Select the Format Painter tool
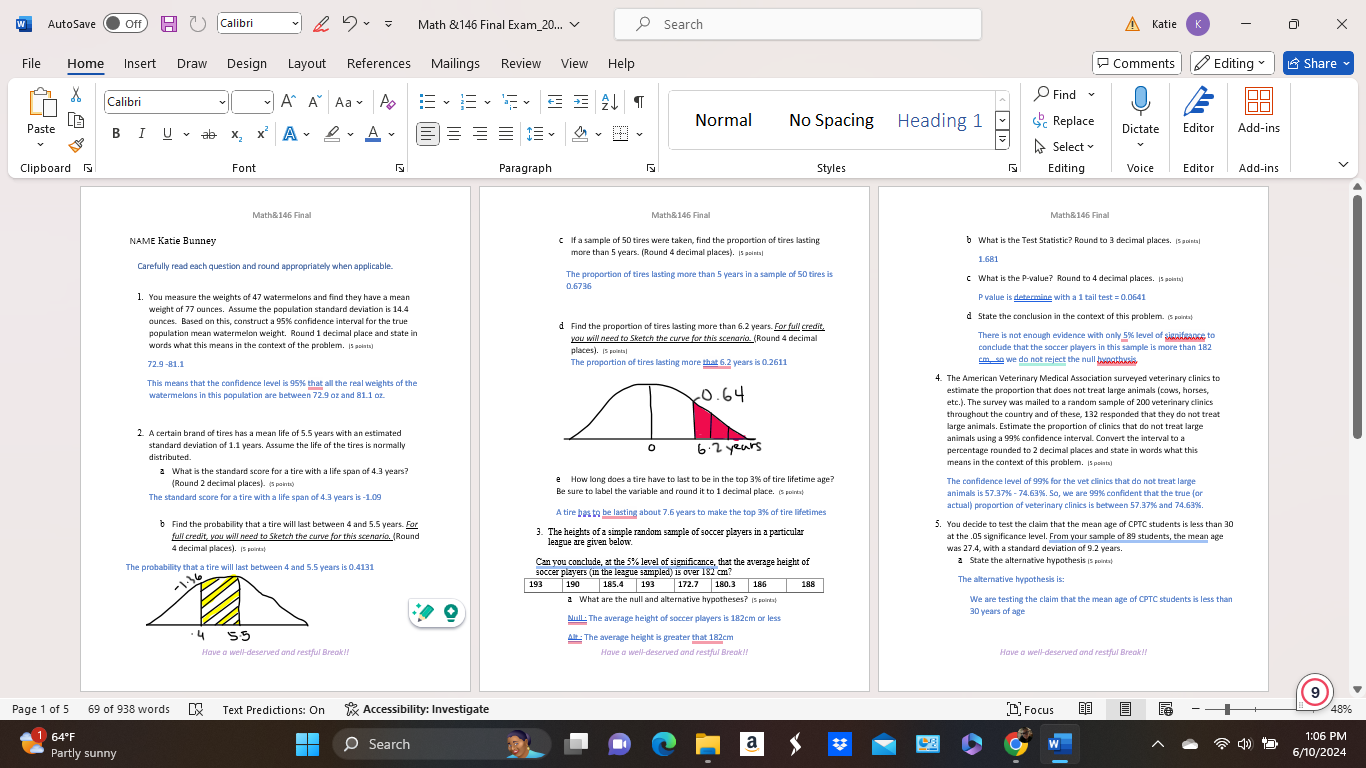Viewport: 1366px width, 768px height. [x=75, y=145]
